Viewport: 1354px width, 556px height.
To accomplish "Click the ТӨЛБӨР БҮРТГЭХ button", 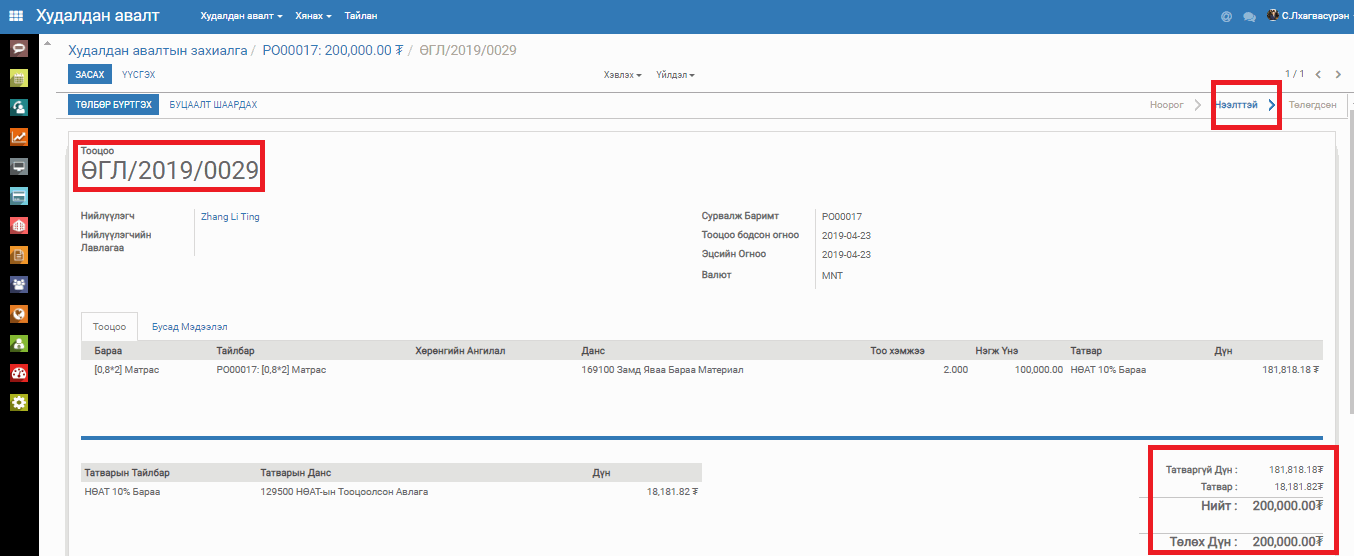I will click(x=113, y=105).
